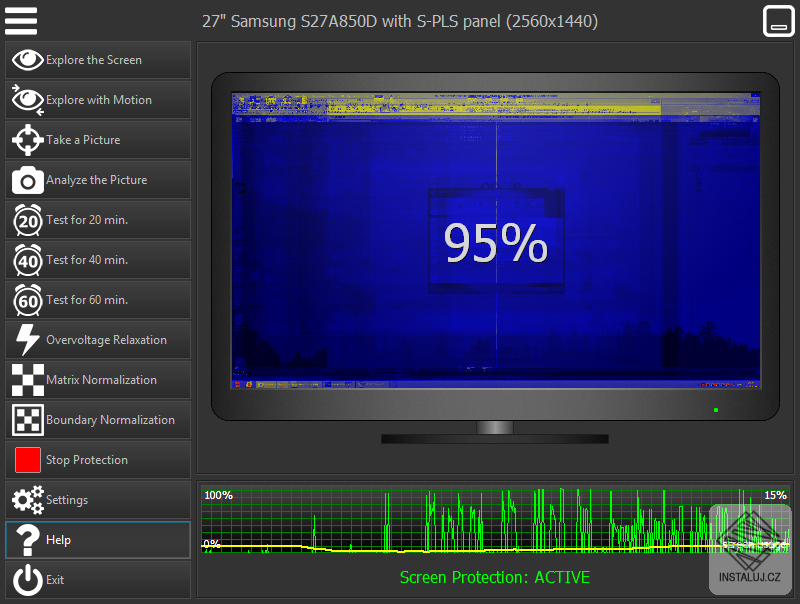Viewport: 800px width, 604px height.
Task: Start Test for 40 min.
Action: tap(87, 260)
